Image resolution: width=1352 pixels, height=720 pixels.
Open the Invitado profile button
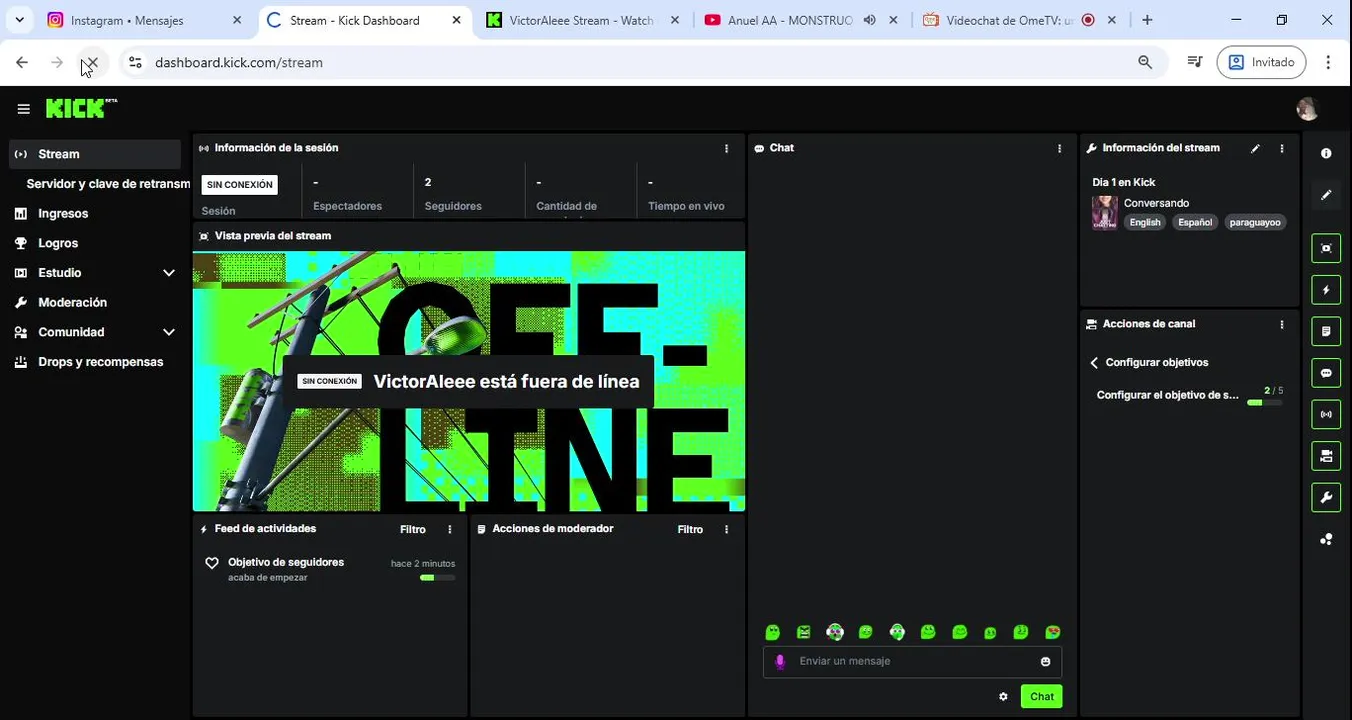1261,62
